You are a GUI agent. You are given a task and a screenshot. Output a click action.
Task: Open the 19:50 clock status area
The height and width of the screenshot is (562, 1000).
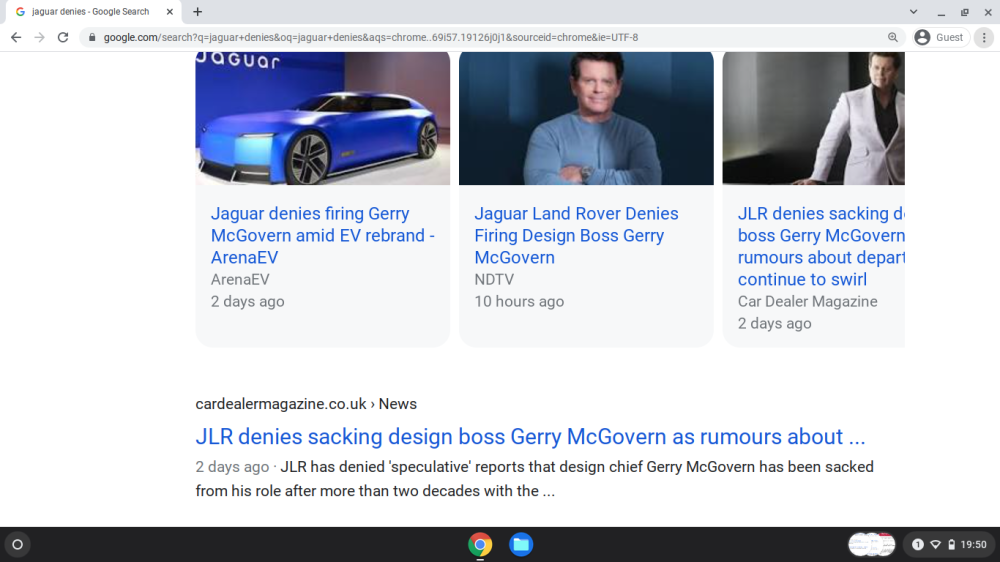tap(973, 545)
